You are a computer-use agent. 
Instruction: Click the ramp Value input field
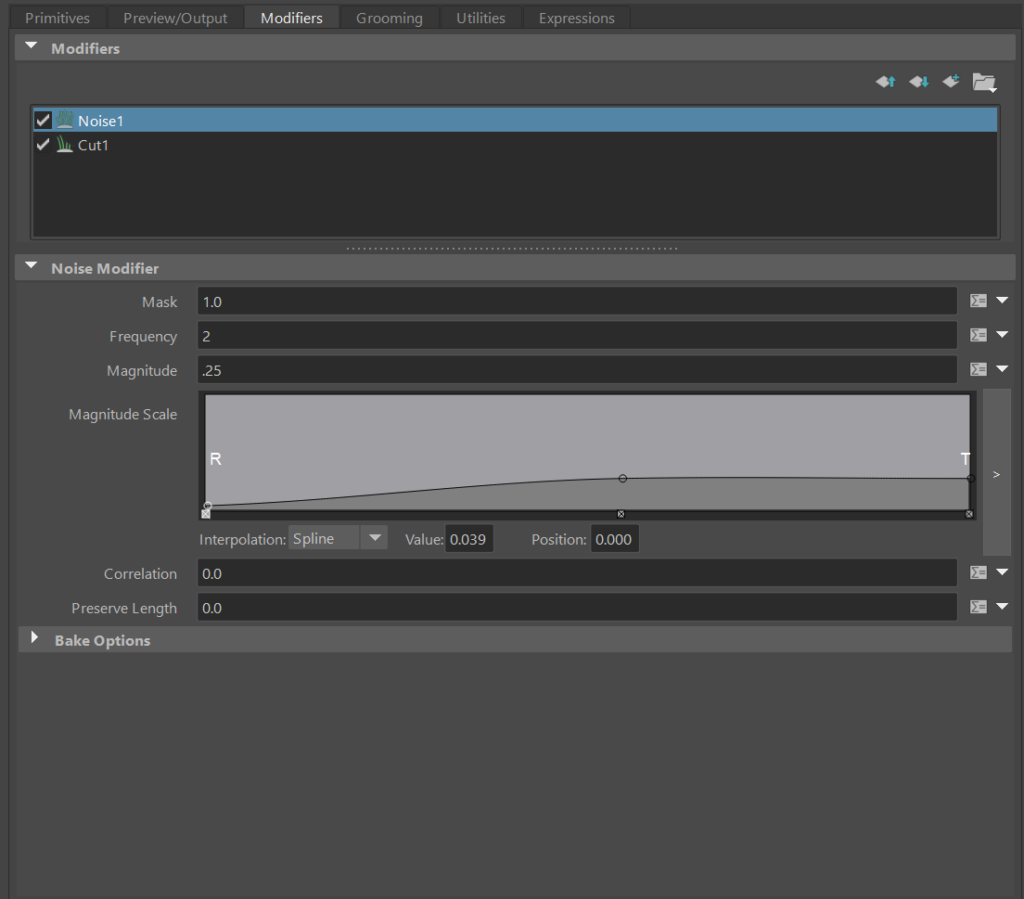pyautogui.click(x=469, y=540)
